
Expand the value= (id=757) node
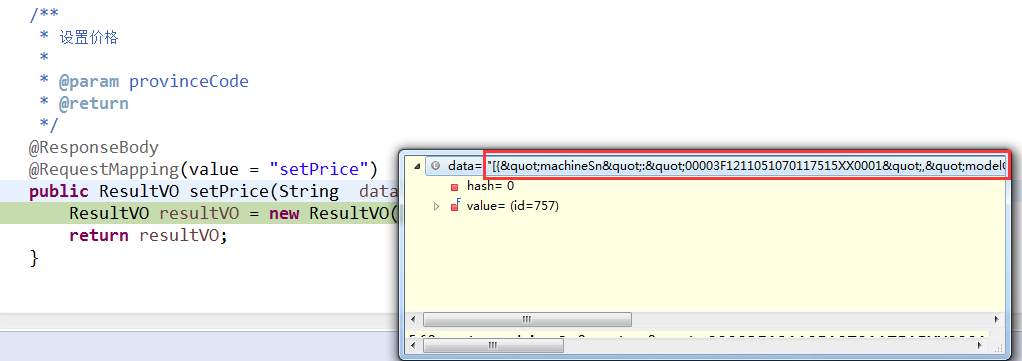click(437, 207)
